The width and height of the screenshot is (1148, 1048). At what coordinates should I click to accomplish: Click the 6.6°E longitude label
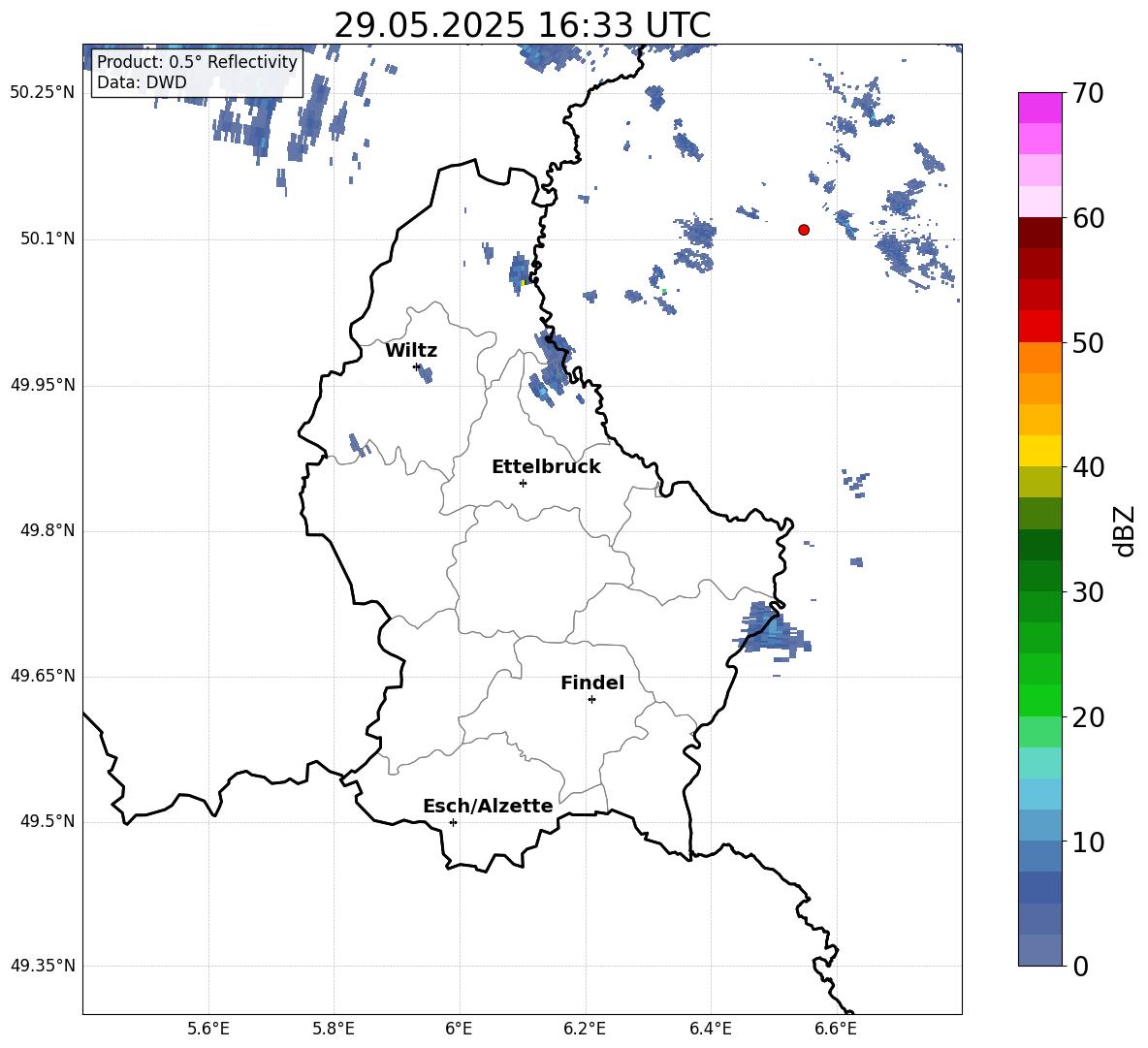point(836,1029)
